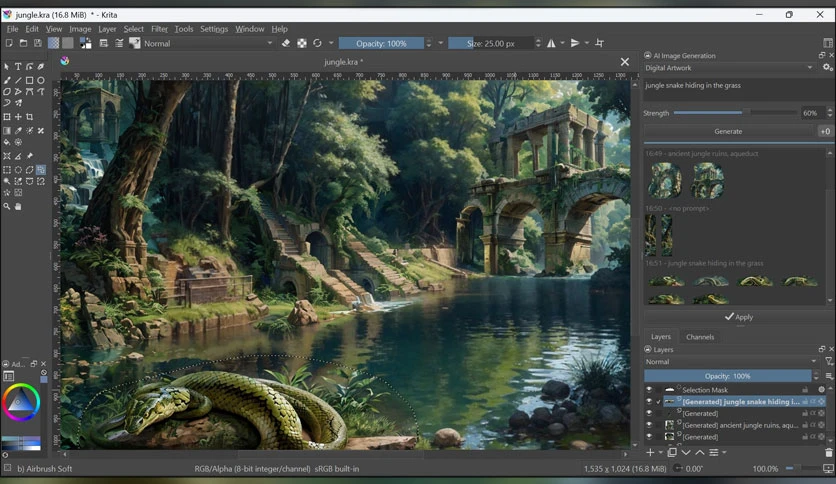
Task: Select the Text tool in the toolbox
Action: coord(18,67)
